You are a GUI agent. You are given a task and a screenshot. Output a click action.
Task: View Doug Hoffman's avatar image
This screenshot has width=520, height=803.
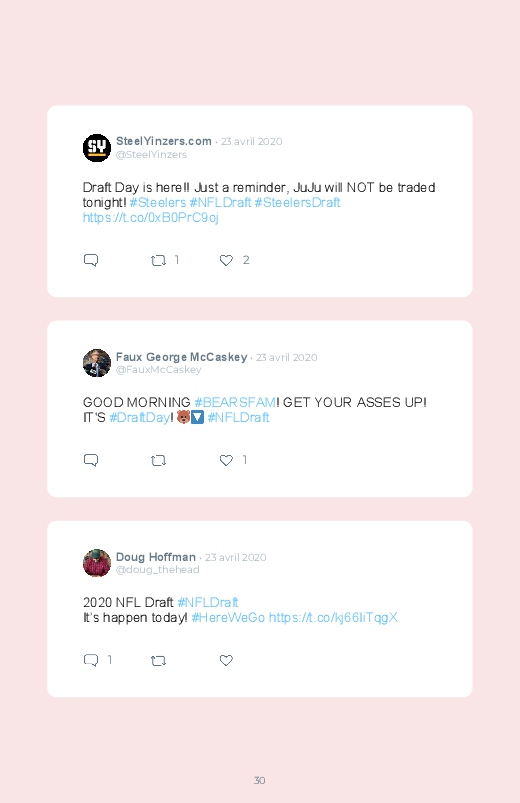tap(97, 563)
